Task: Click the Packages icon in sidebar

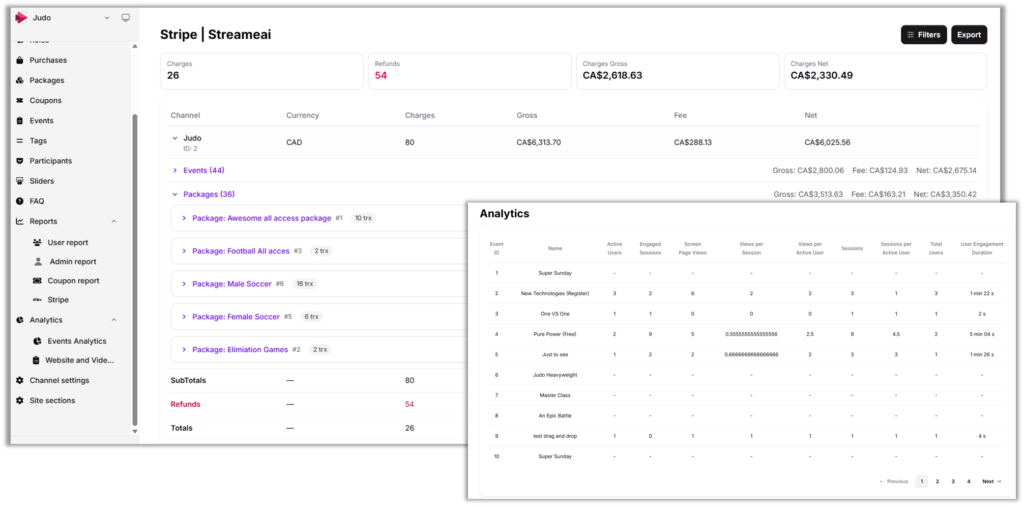Action: (20, 80)
